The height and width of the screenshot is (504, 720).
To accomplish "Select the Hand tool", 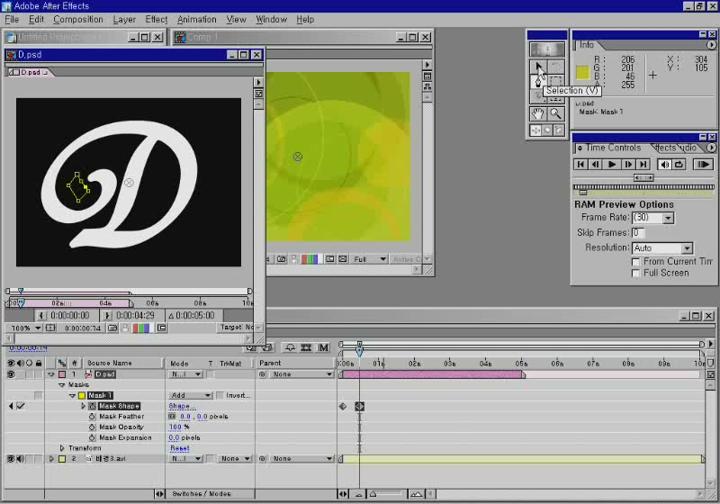I will 538,113.
